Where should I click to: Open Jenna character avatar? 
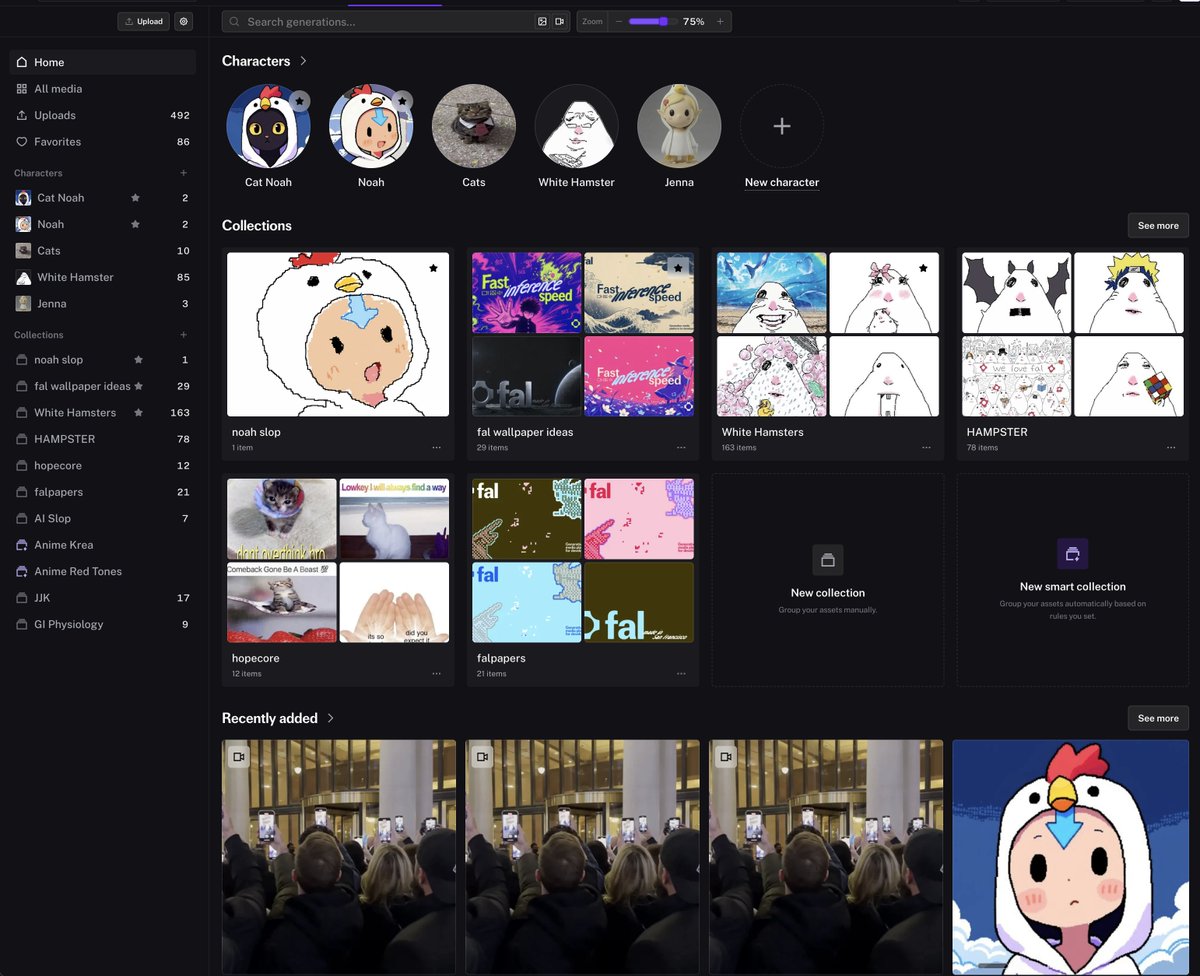click(679, 126)
